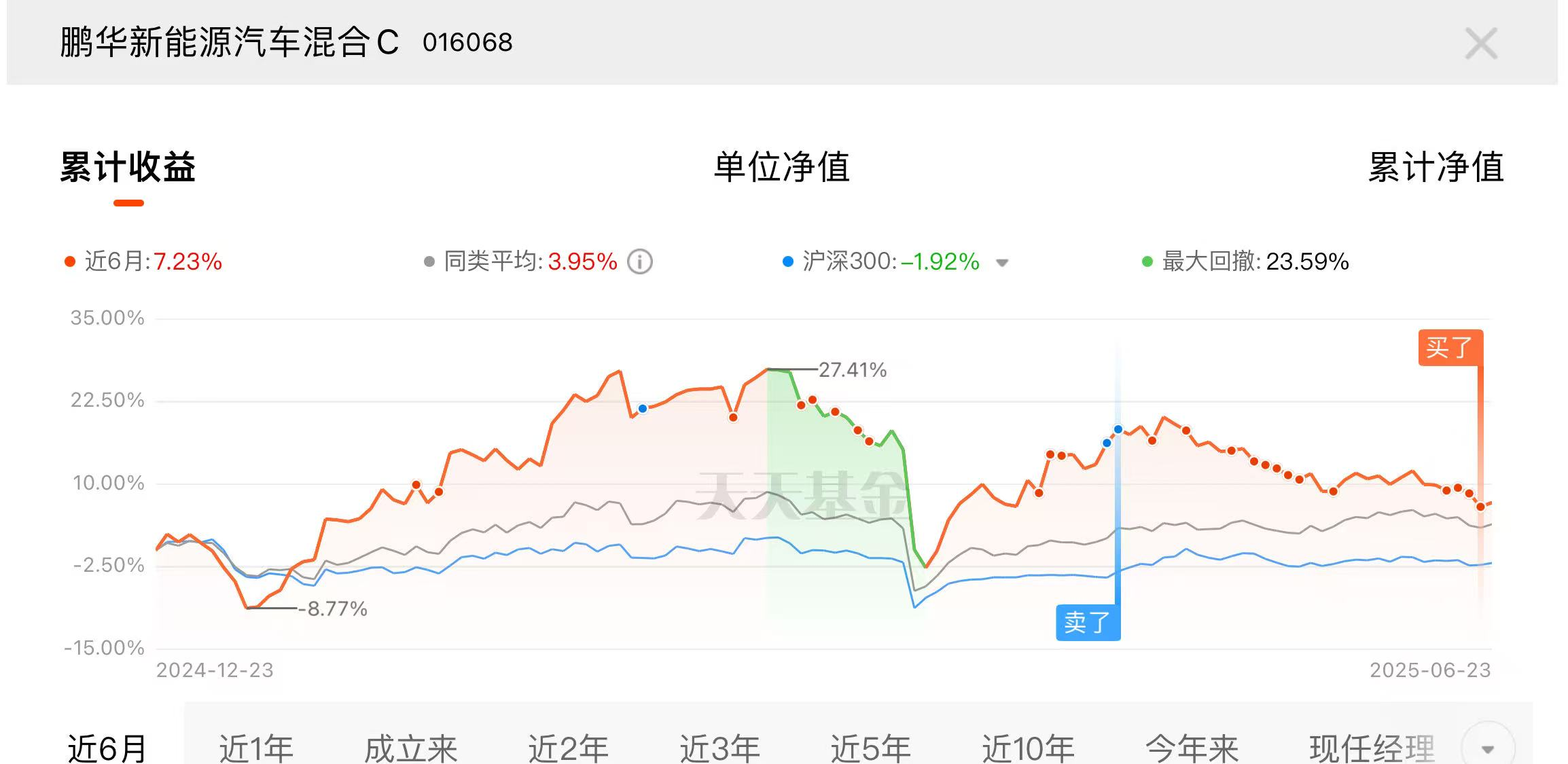Screen dimensions: 1568x764
Task: Choose the 今年来 period
Action: click(x=1192, y=748)
